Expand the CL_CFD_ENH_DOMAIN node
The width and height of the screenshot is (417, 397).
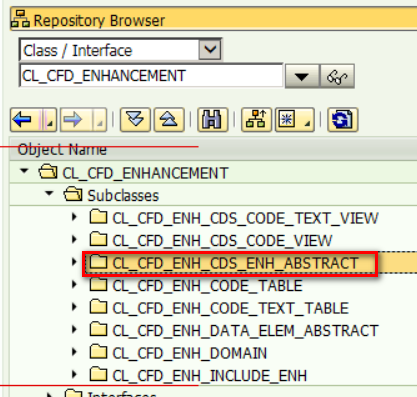click(x=74, y=352)
